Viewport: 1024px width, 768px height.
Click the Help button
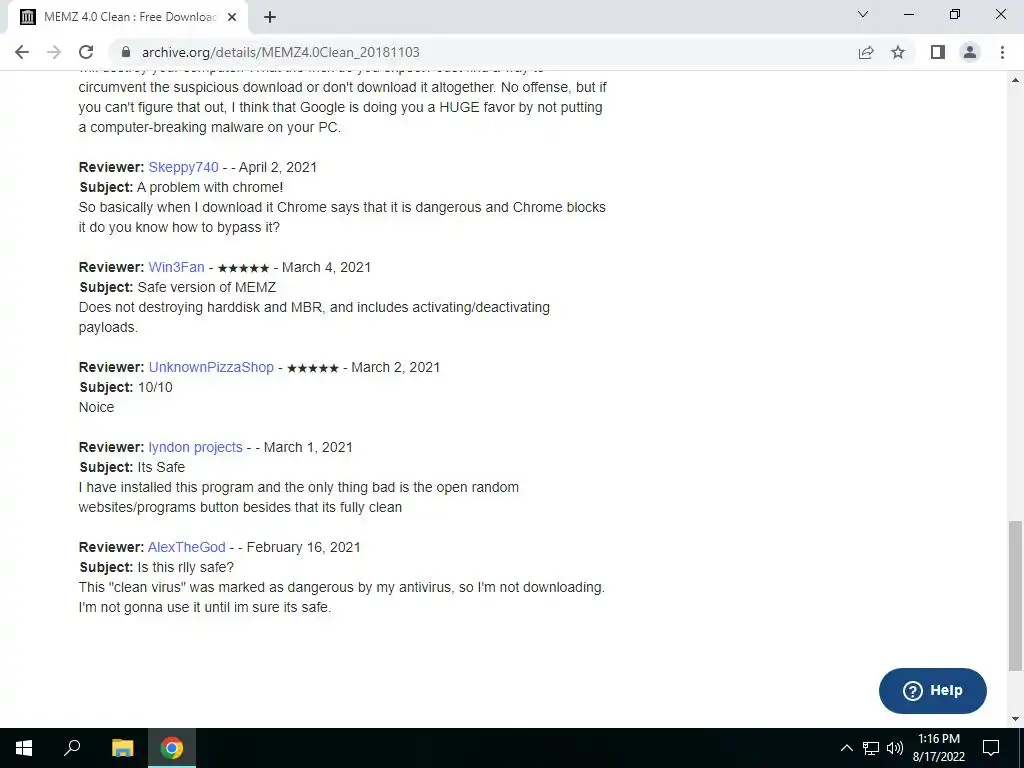pyautogui.click(x=933, y=690)
